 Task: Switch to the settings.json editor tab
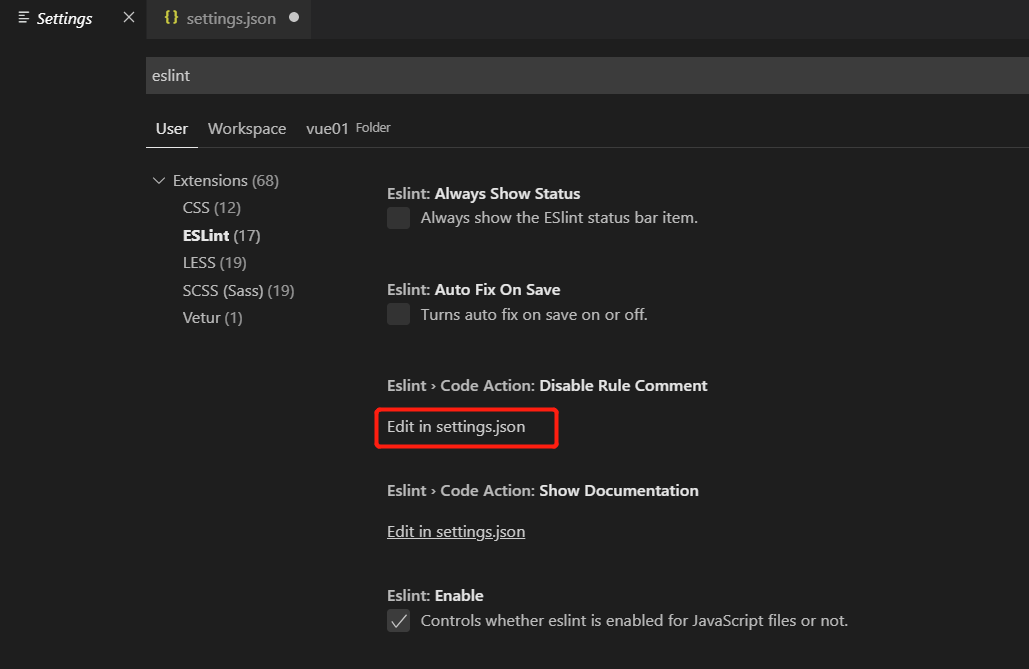pyautogui.click(x=230, y=19)
